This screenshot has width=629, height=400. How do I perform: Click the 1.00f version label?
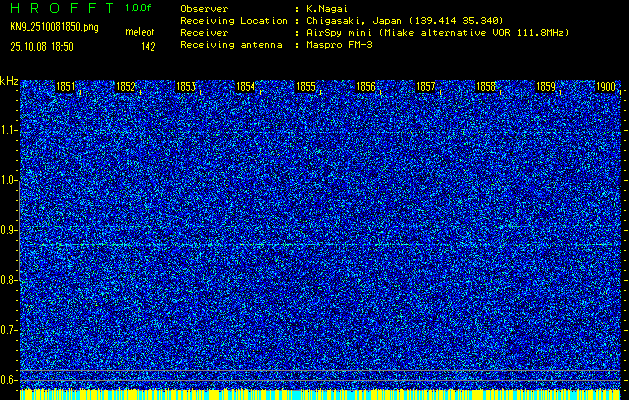tap(139, 7)
